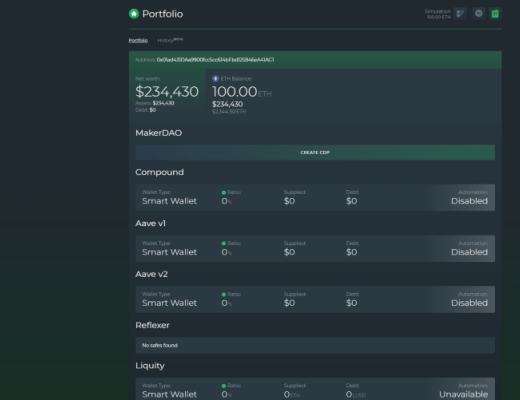The width and height of the screenshot is (520, 400).
Task: Open the green wallet icon in header
Action: (495, 14)
